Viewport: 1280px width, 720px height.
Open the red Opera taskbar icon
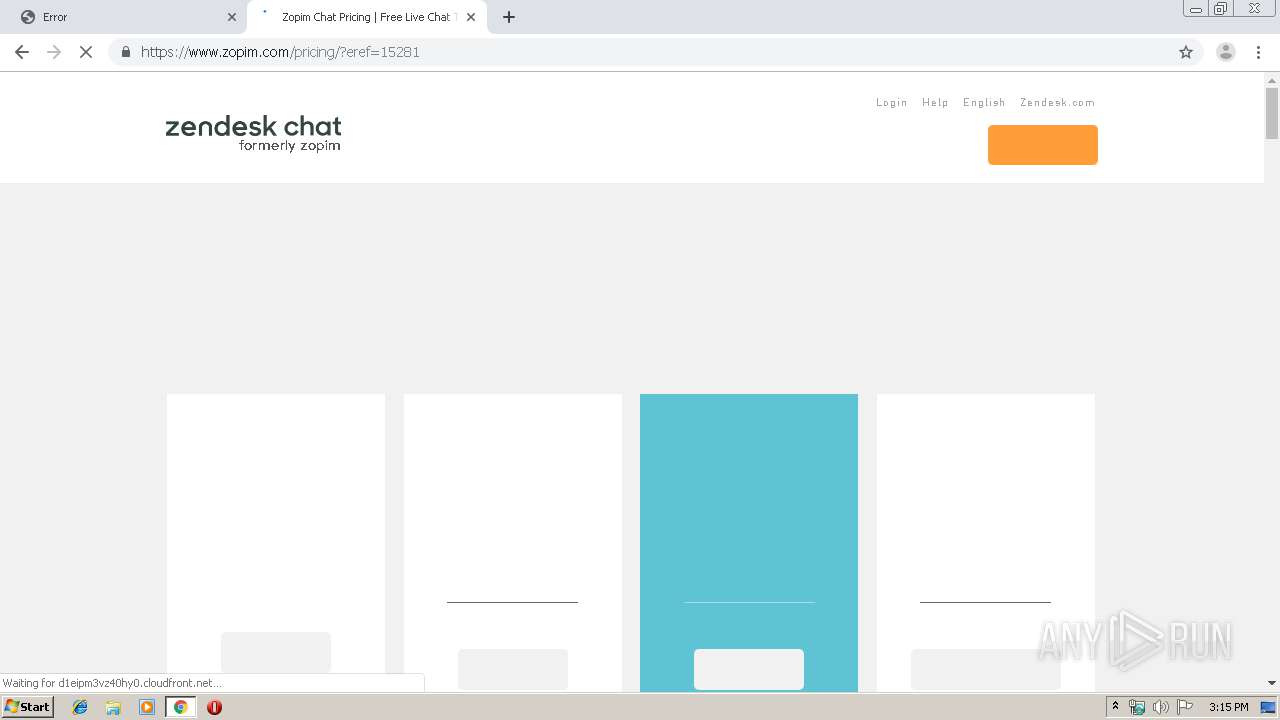(214, 707)
